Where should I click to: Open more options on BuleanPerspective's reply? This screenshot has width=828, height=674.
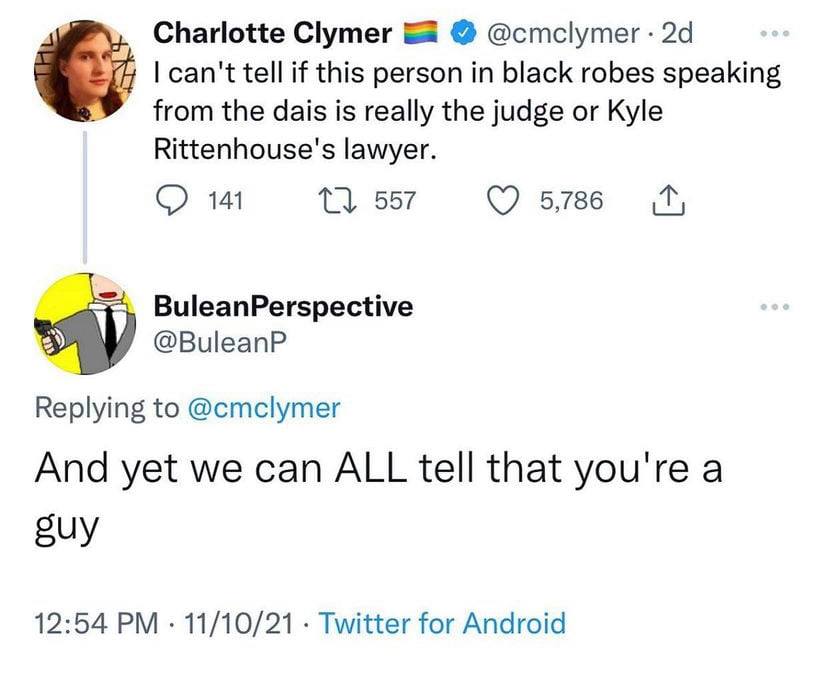[x=774, y=306]
